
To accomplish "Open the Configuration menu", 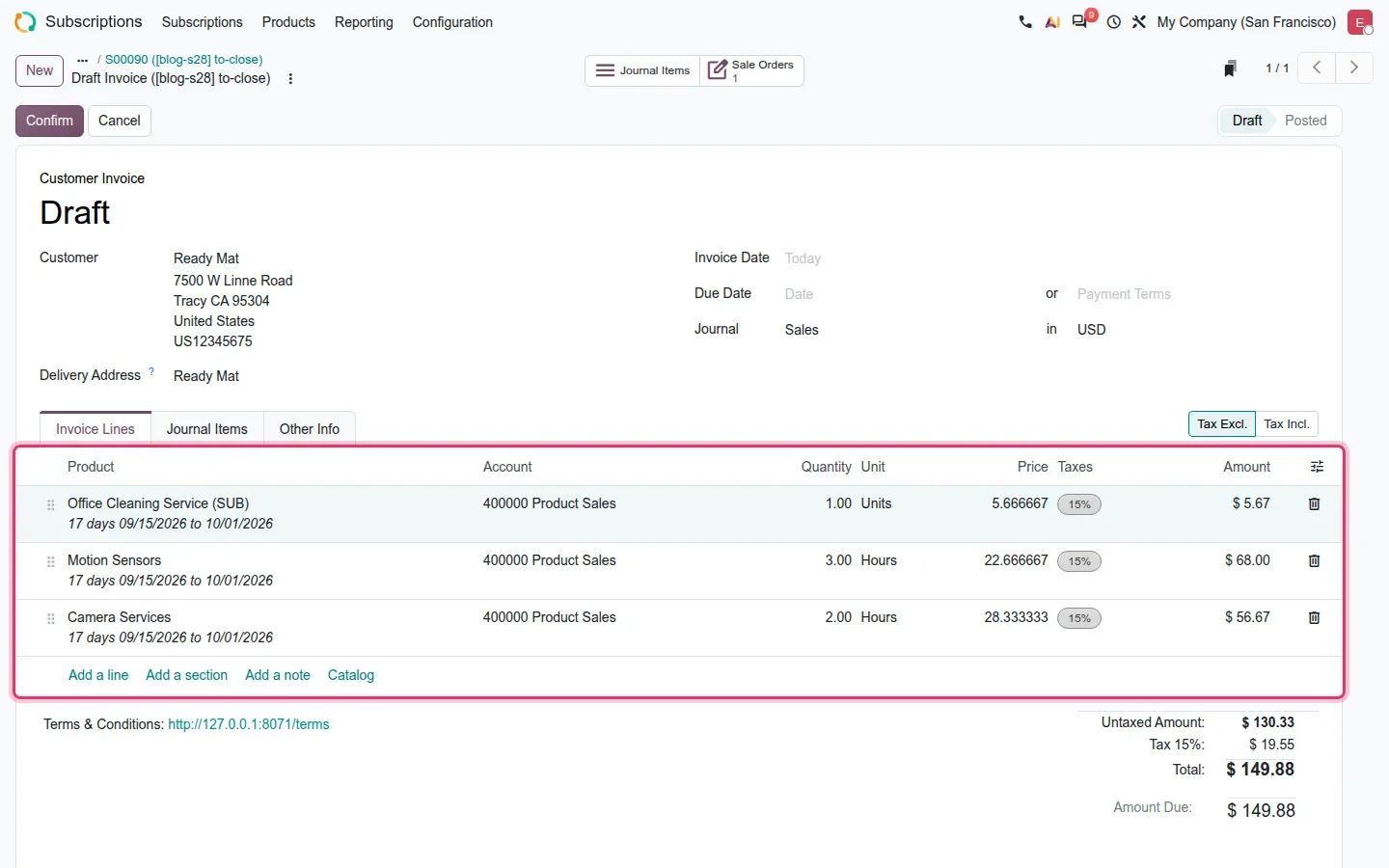I will tap(452, 22).
